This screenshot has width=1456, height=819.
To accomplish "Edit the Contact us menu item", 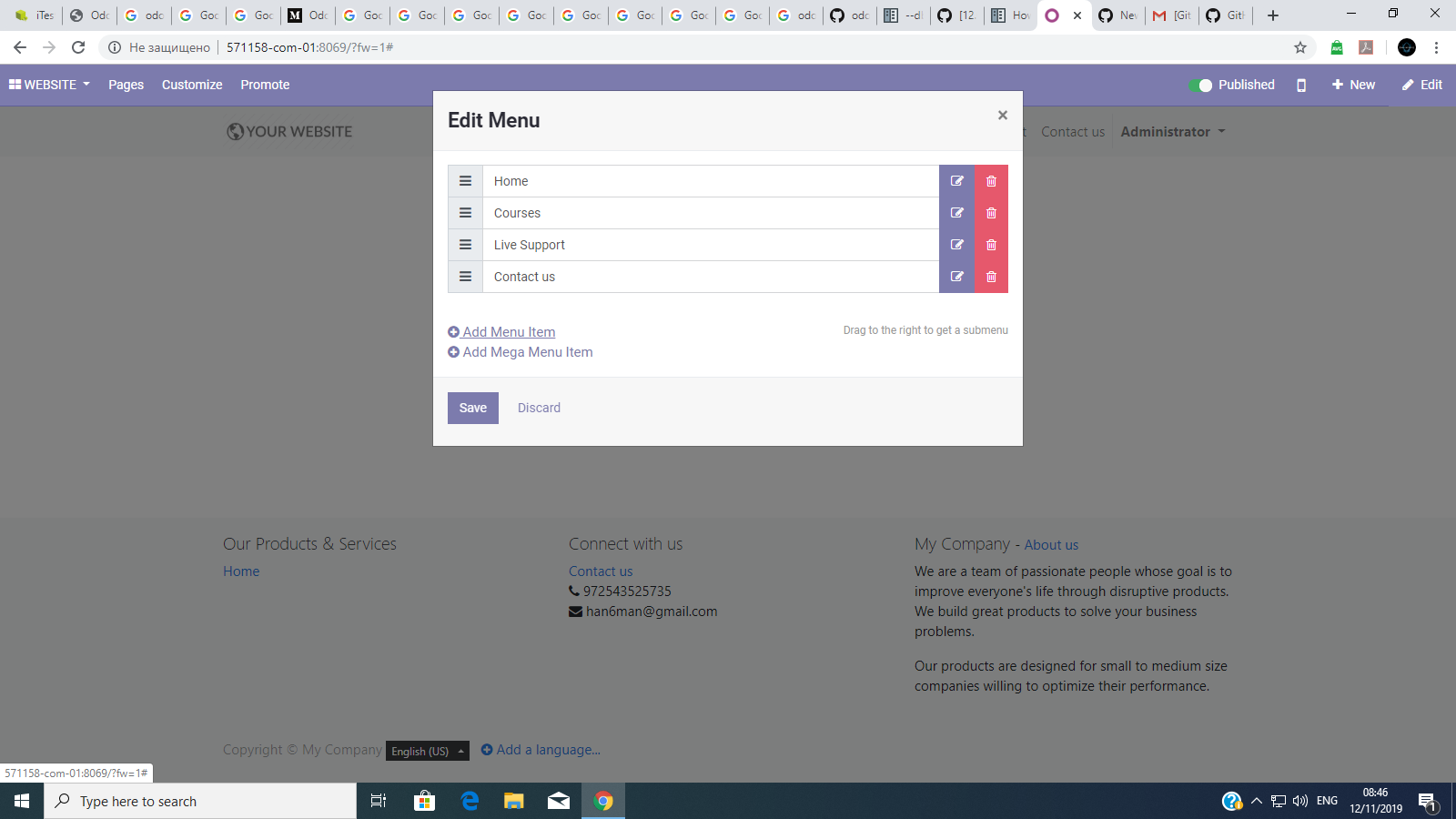I will pyautogui.click(x=957, y=277).
